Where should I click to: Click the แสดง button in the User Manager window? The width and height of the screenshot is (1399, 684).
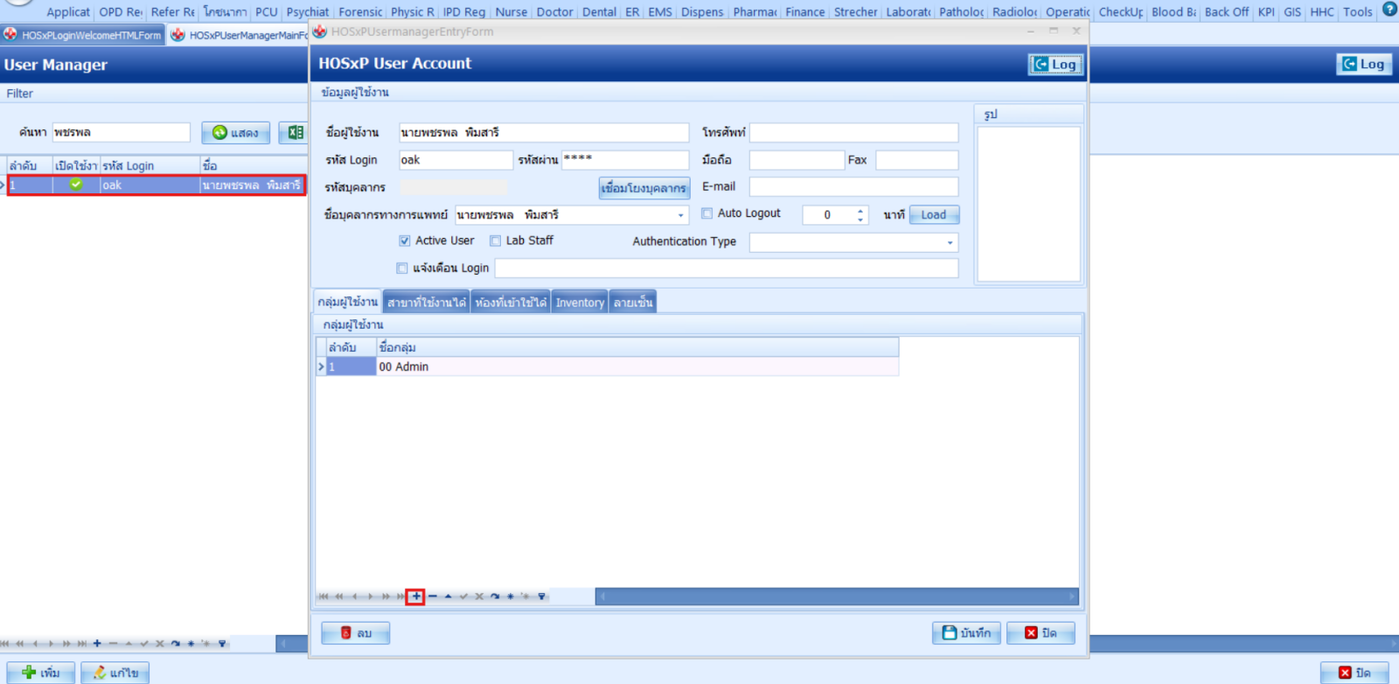coord(236,132)
